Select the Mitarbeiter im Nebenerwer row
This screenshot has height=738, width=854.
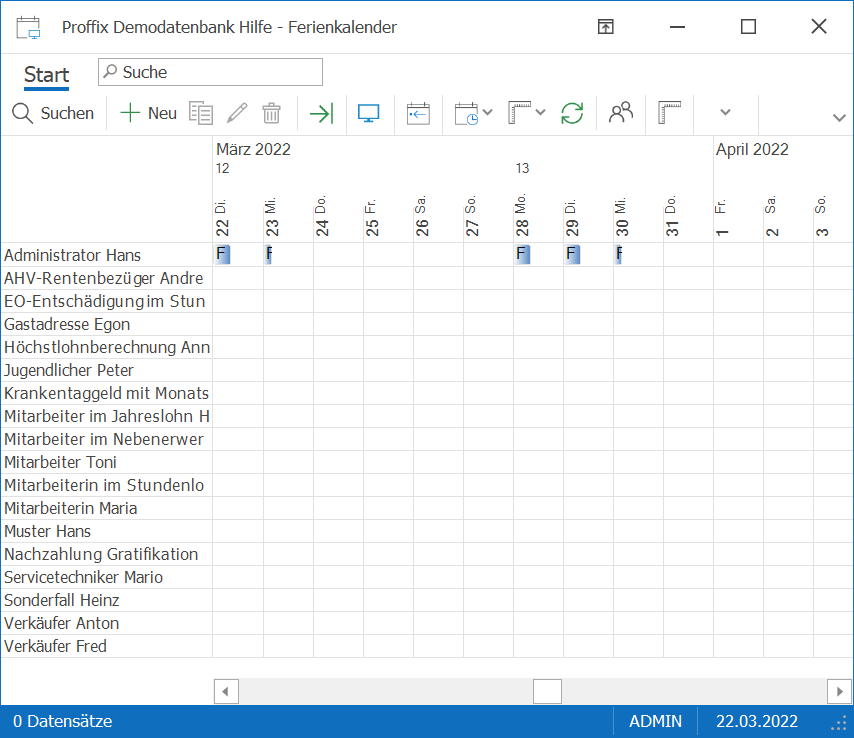click(x=106, y=439)
